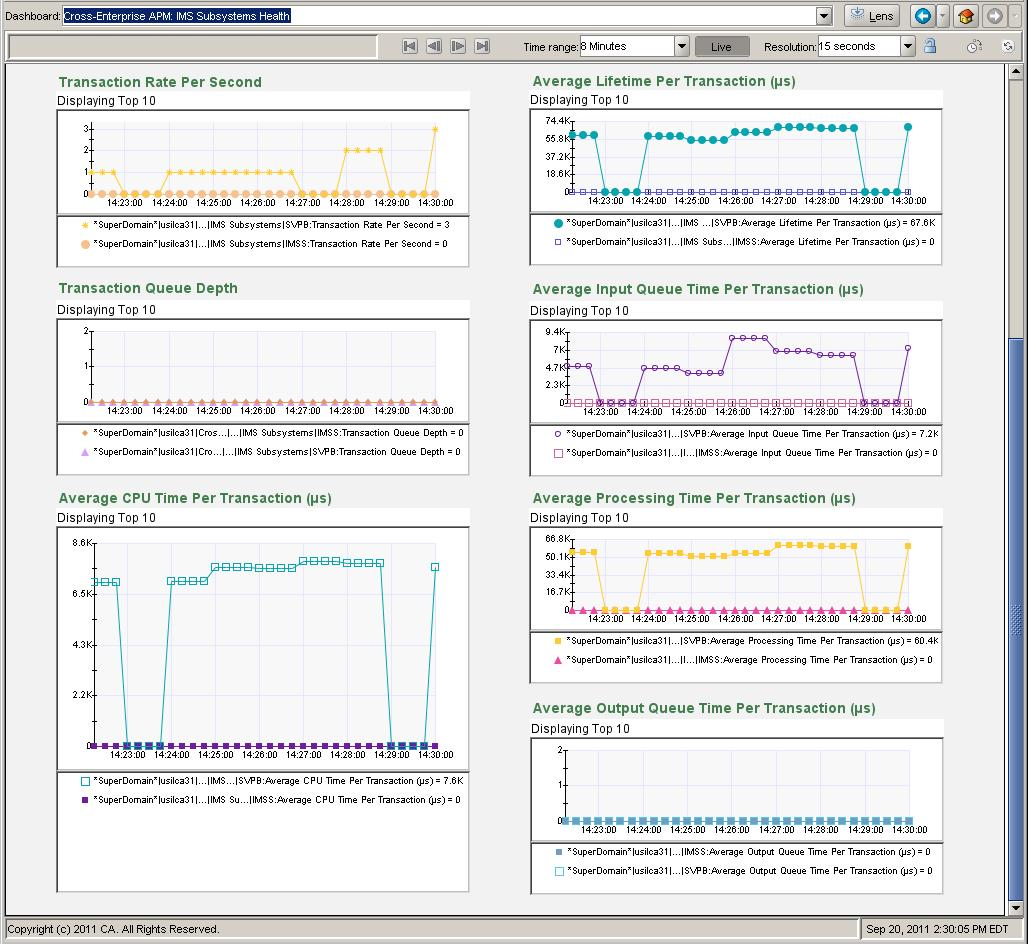Click teal circle swatch for SVPB Average Lifetime
The image size is (1028, 944).
558,223
